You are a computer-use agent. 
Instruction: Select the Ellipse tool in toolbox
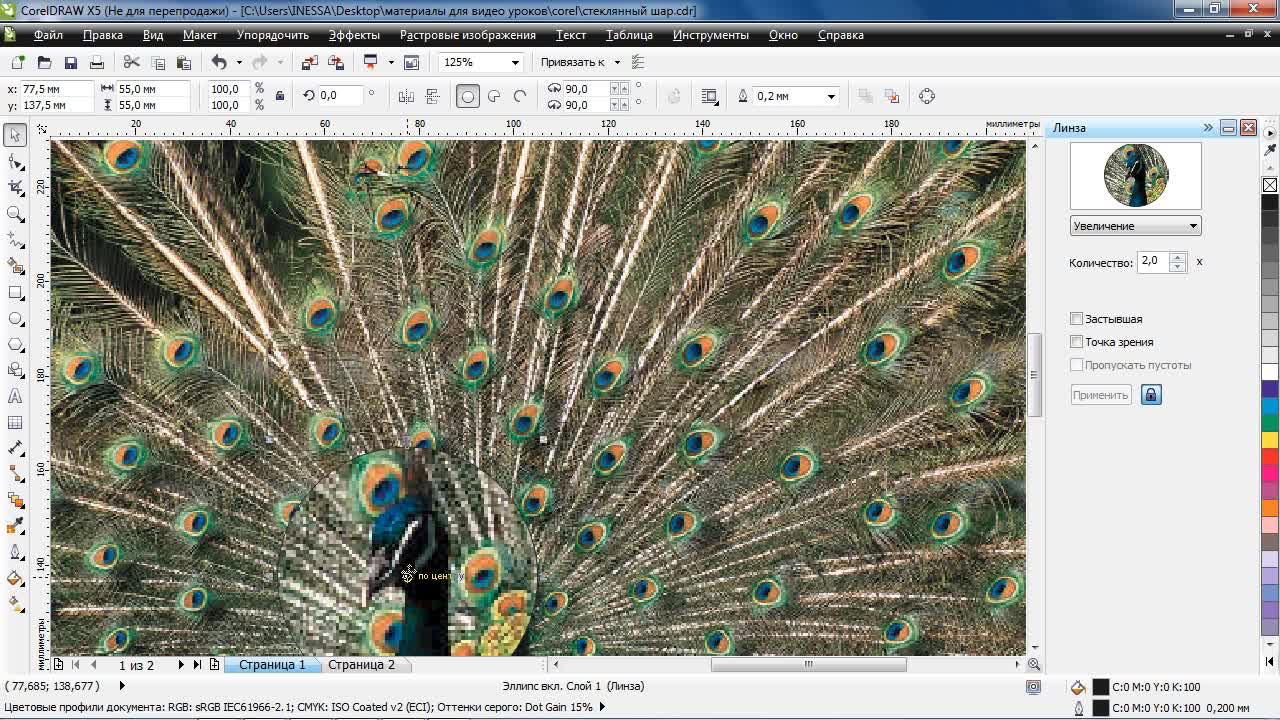15,318
